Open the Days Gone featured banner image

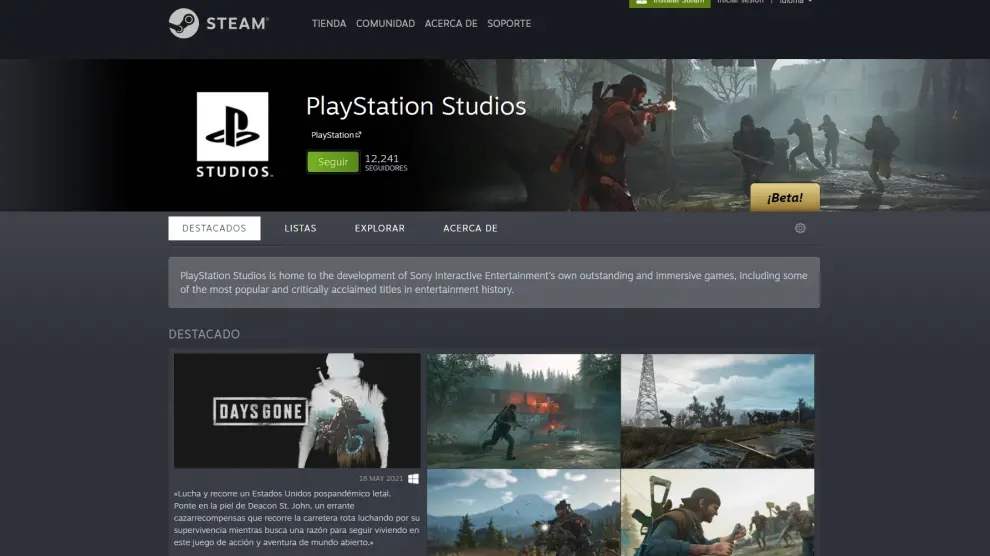tap(297, 410)
